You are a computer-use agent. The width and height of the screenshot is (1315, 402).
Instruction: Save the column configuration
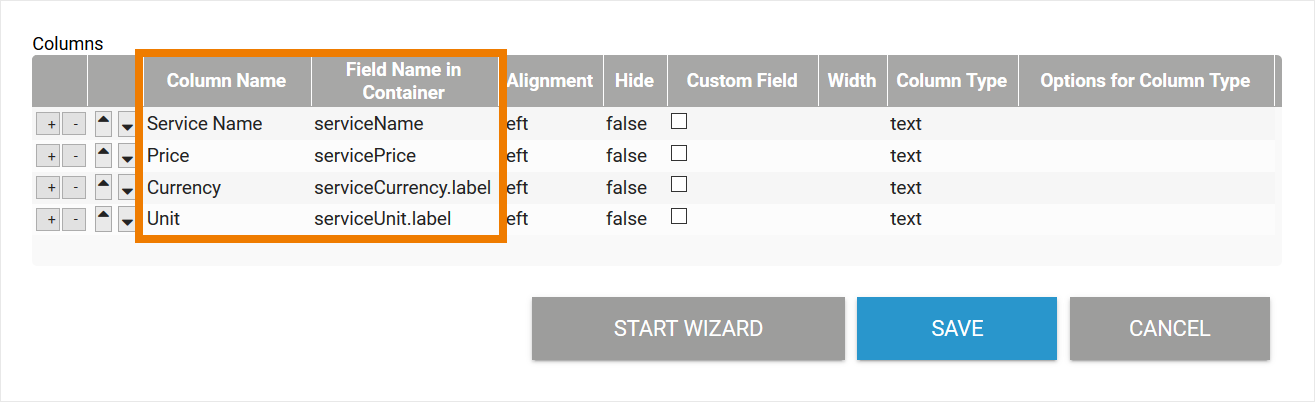pyautogui.click(x=956, y=328)
